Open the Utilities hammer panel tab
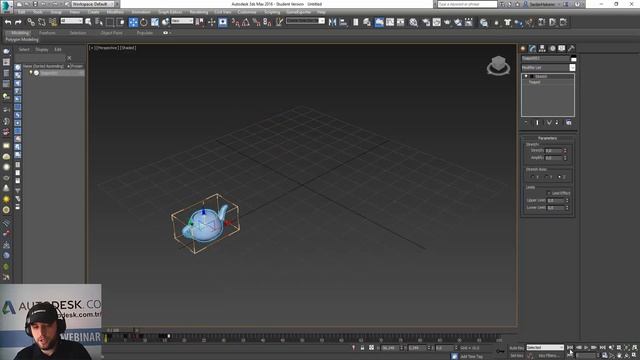 pos(571,49)
